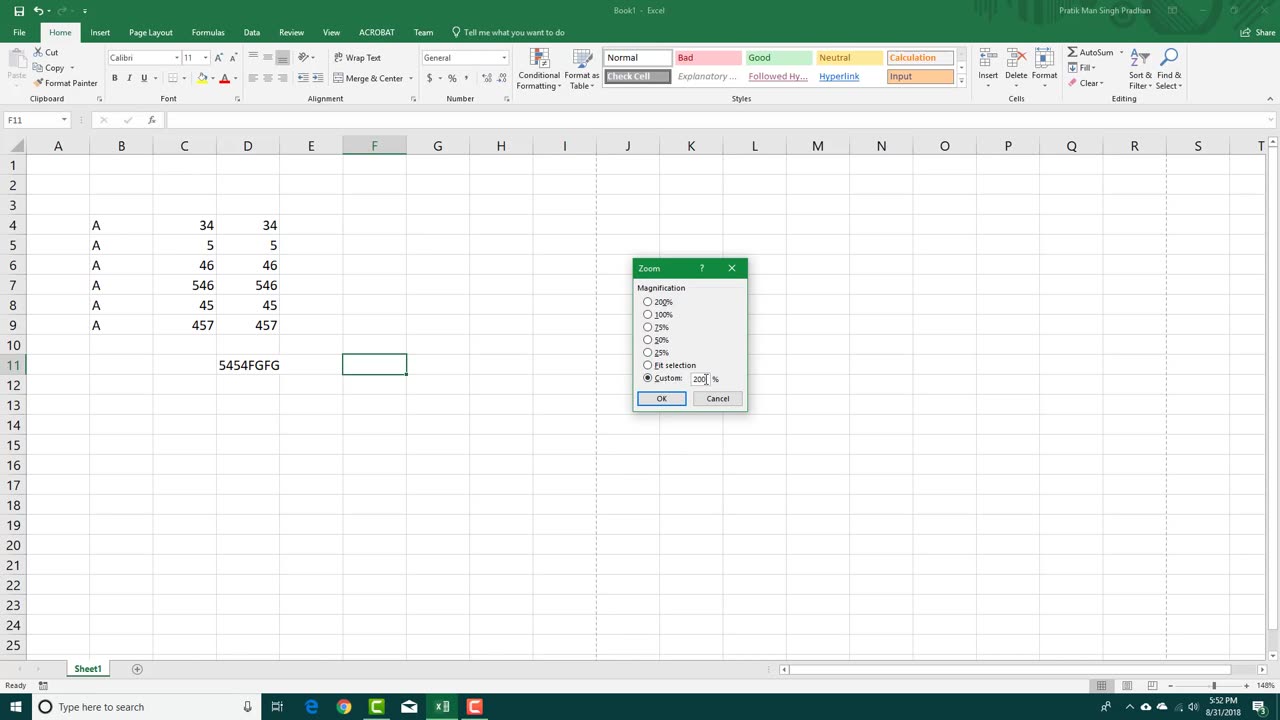The height and width of the screenshot is (720, 1280).
Task: Switch to Page Layout view in status bar
Action: pos(1127,686)
